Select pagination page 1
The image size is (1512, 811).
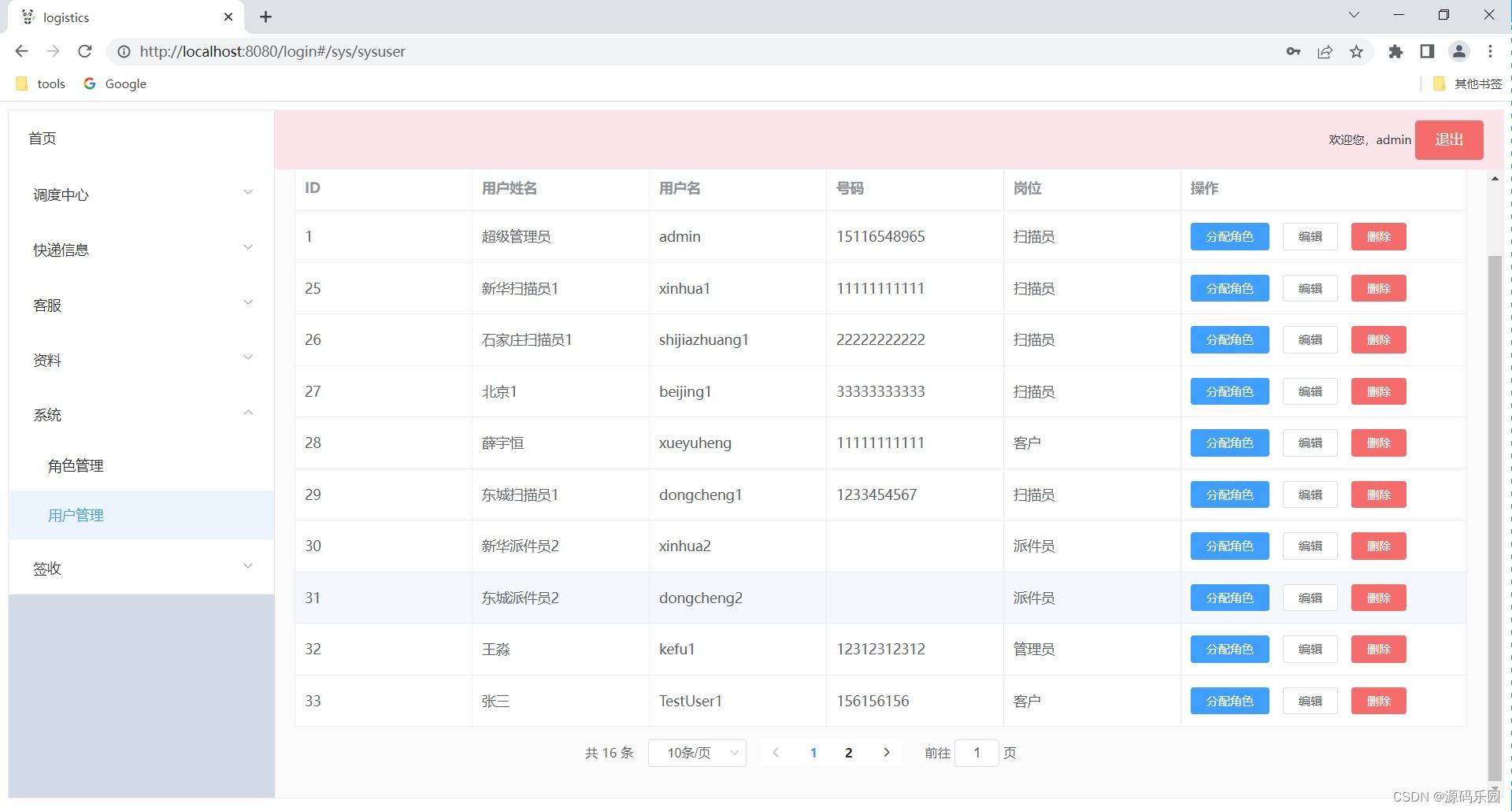pos(813,753)
